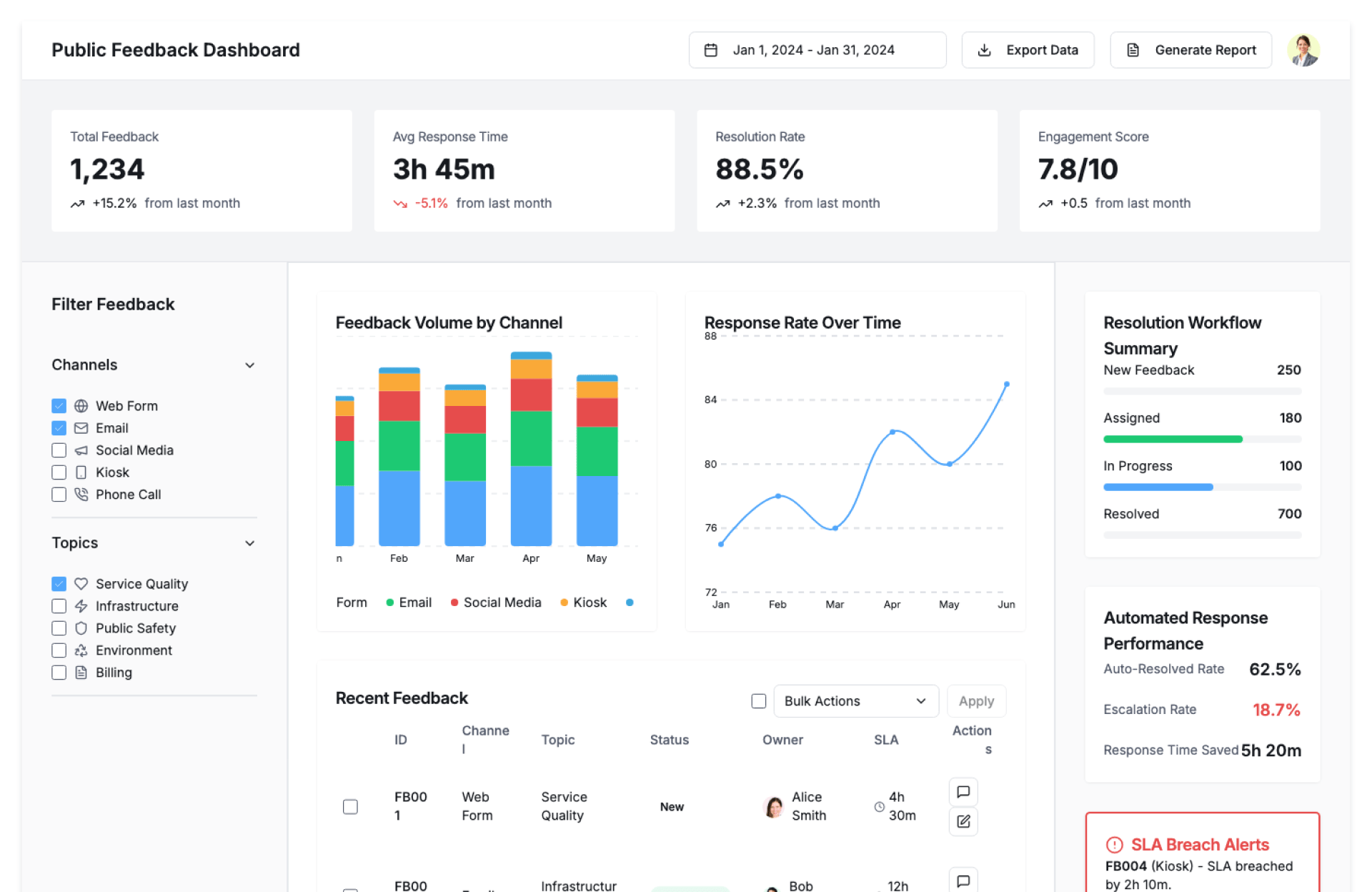Click the Generate Report button
This screenshot has height=892, width=1372.
pos(1190,50)
